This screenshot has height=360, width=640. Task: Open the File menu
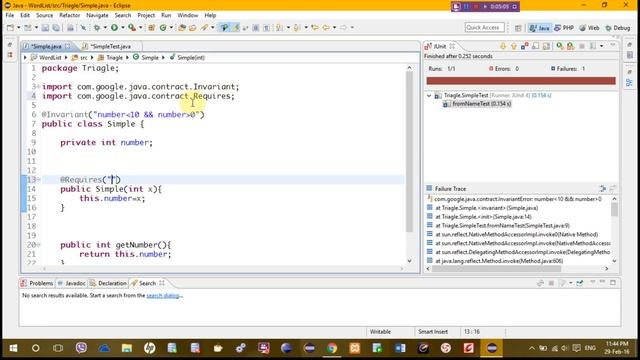(10, 15)
